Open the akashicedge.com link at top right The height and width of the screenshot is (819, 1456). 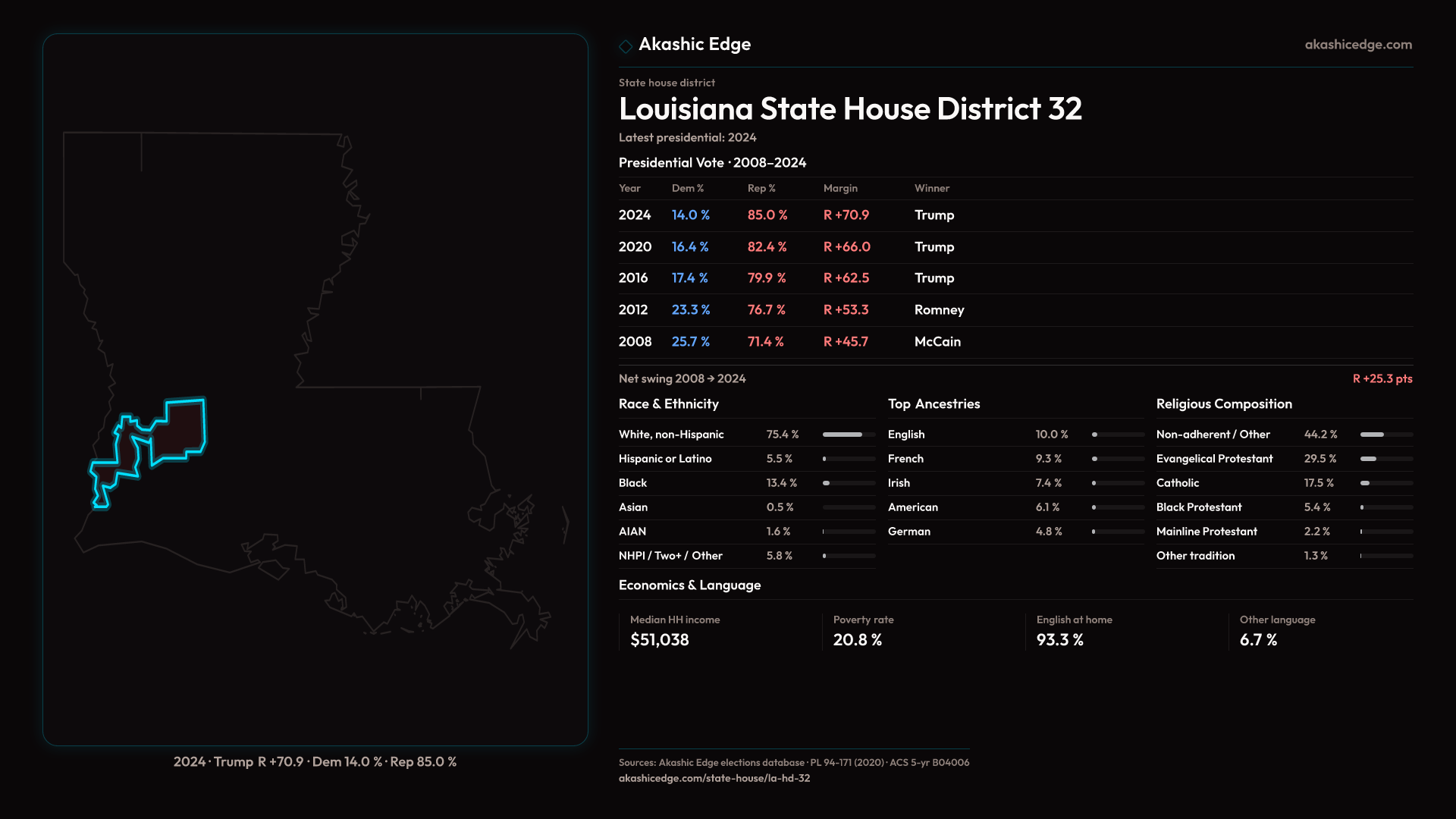(x=1358, y=45)
